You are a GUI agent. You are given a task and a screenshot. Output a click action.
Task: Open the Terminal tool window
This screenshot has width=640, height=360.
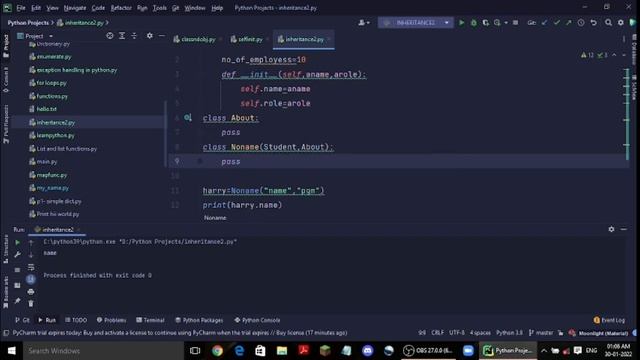[x=150, y=320]
